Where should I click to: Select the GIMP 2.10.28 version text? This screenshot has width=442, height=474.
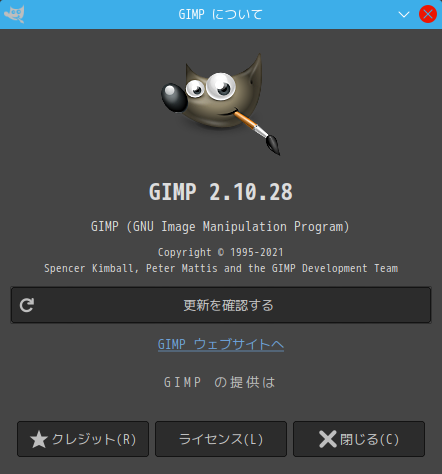221,192
